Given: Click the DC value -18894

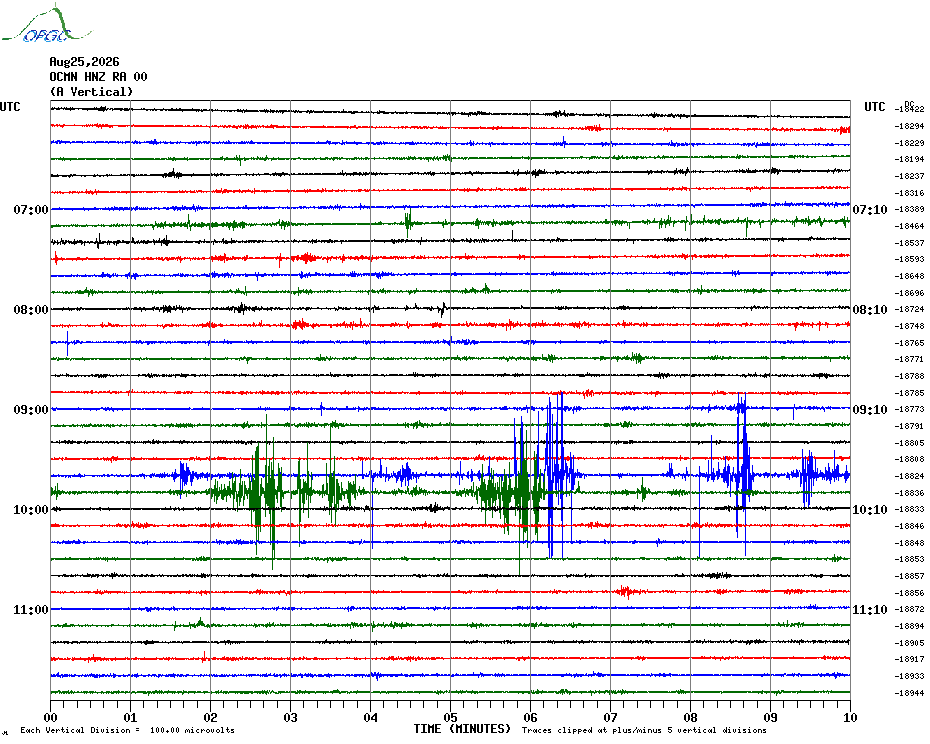Looking at the screenshot, I should (x=909, y=626).
